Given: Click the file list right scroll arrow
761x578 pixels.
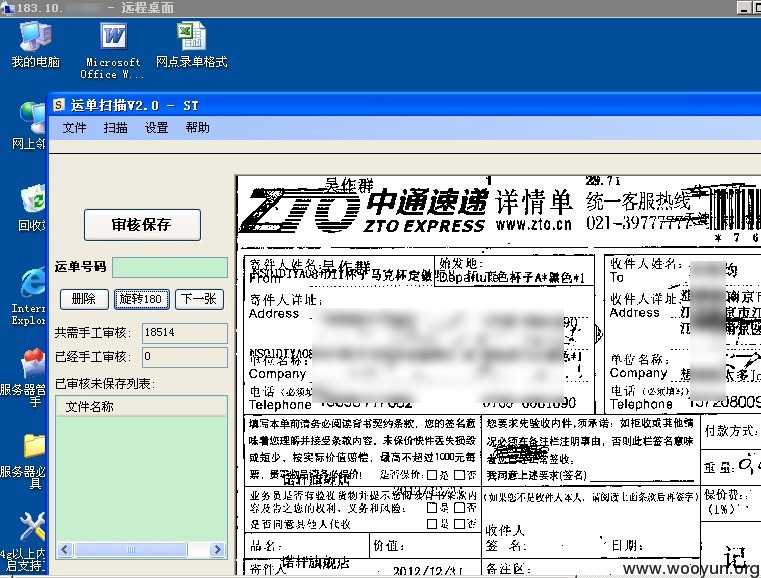Looking at the screenshot, I should click(x=218, y=549).
